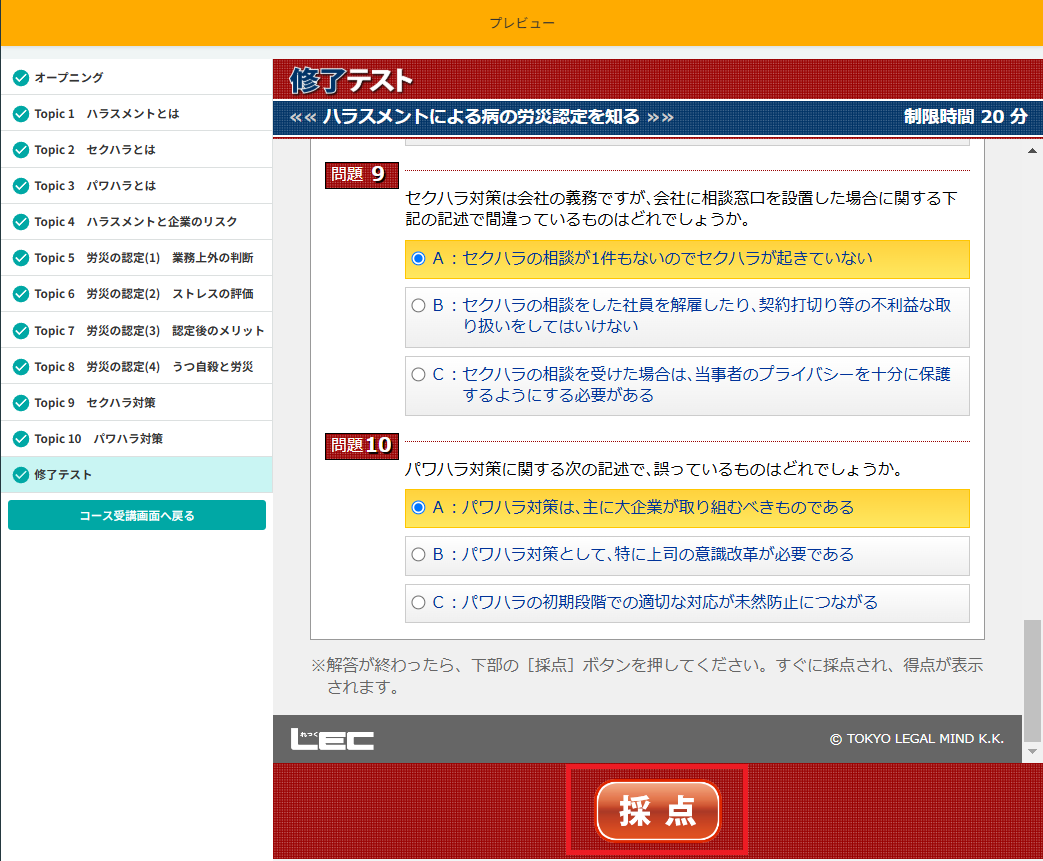Click the プレビュー title text

click(x=522, y=23)
